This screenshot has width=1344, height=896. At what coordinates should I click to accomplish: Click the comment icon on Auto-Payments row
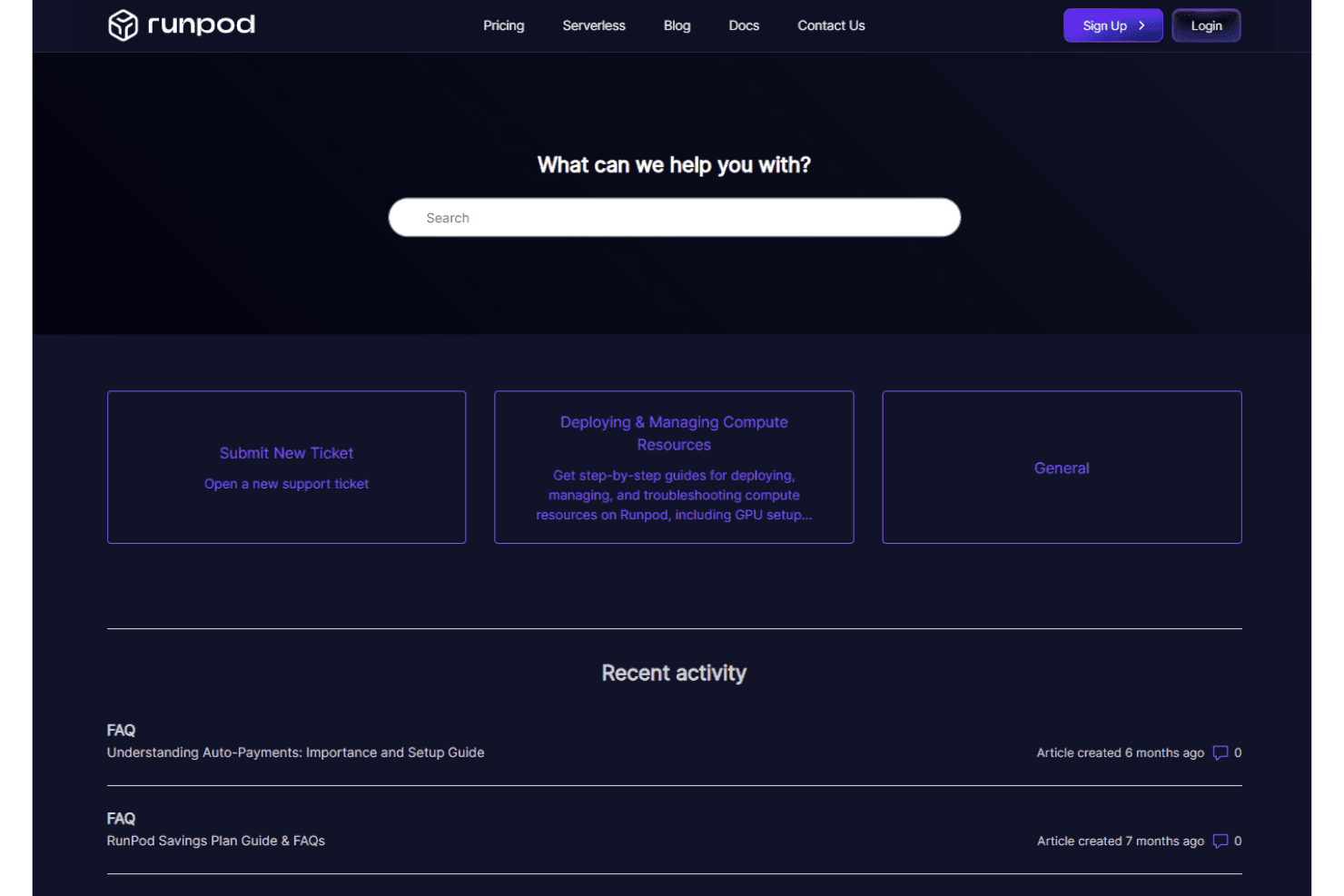pyautogui.click(x=1220, y=753)
